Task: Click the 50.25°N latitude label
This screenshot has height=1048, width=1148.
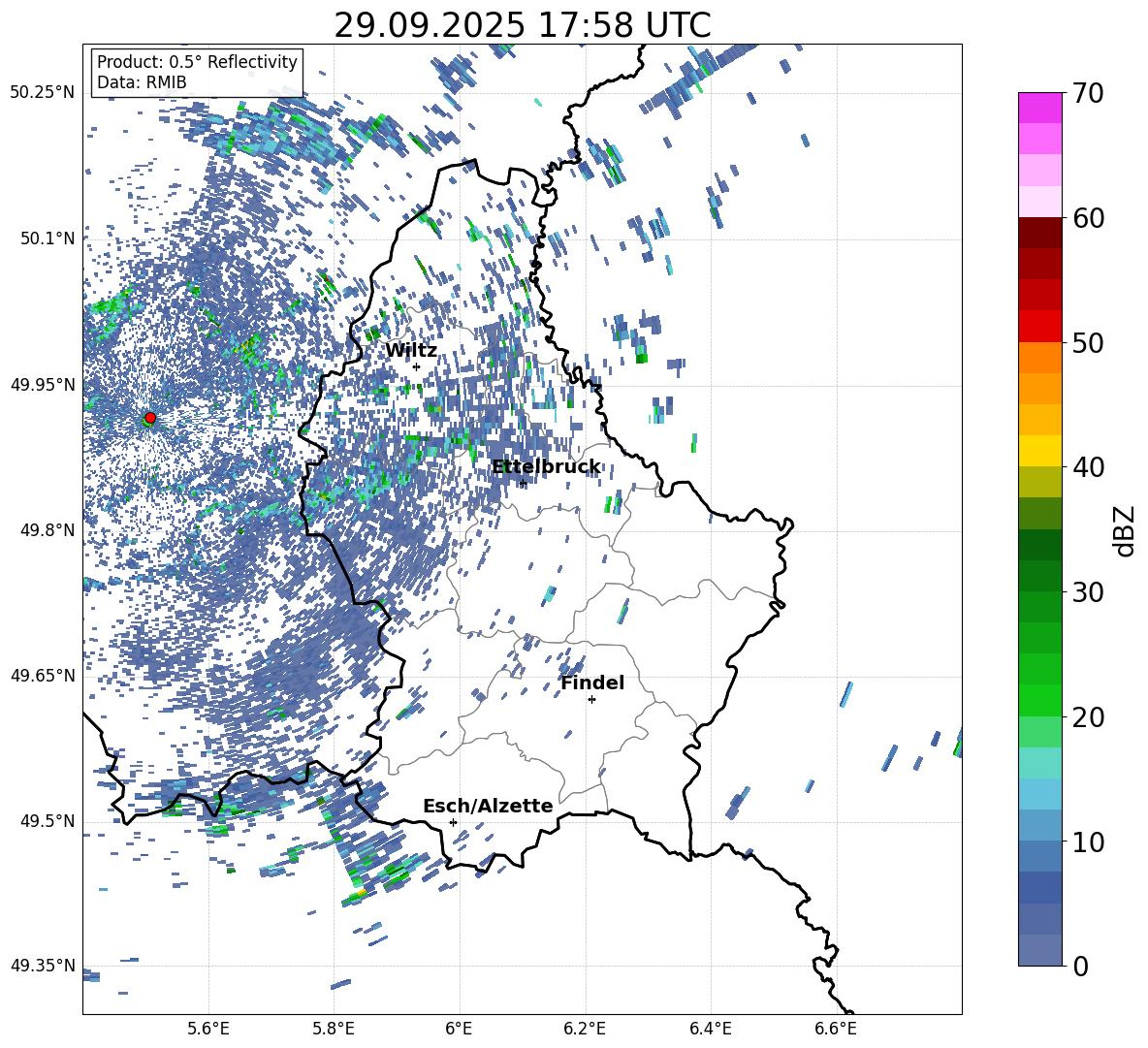Action: pyautogui.click(x=43, y=93)
